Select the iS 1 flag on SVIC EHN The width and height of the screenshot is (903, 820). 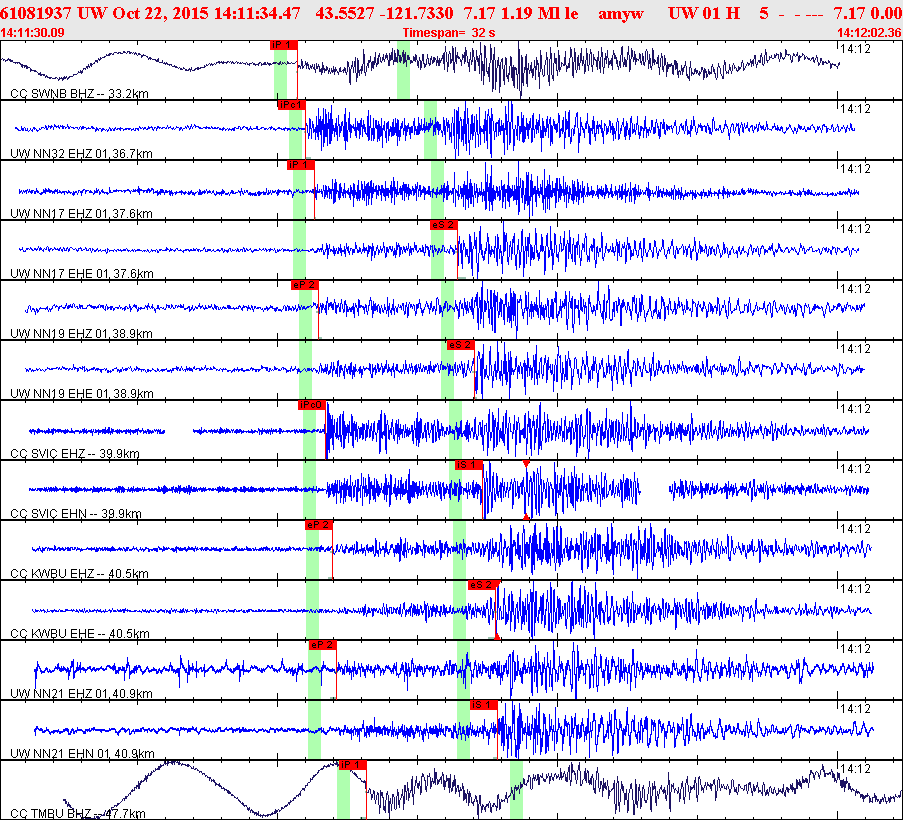[469, 465]
